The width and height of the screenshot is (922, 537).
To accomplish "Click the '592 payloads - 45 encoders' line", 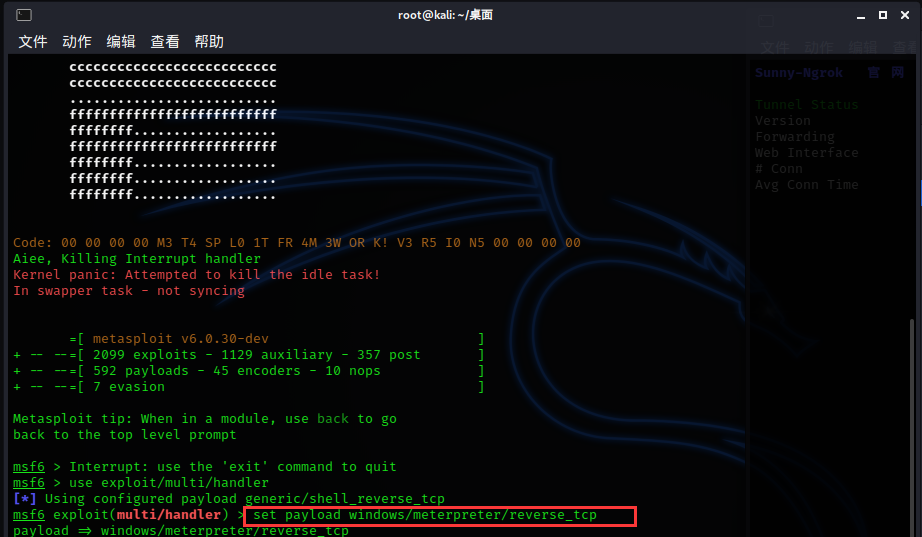I will [248, 371].
